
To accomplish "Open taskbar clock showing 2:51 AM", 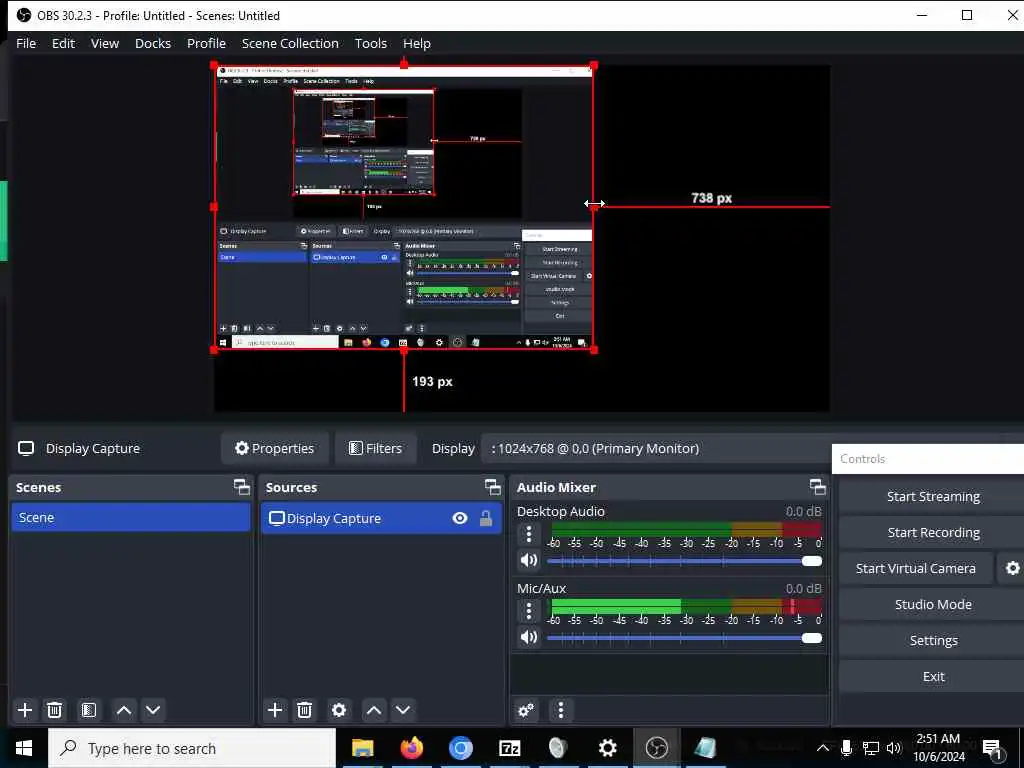I will (x=938, y=748).
